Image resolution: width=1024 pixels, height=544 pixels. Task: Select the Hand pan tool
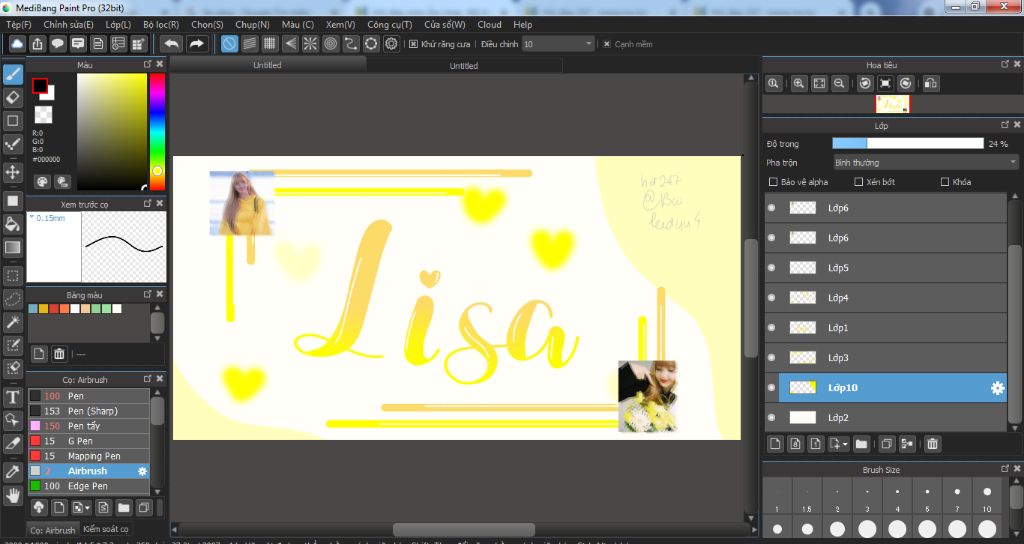click(13, 494)
